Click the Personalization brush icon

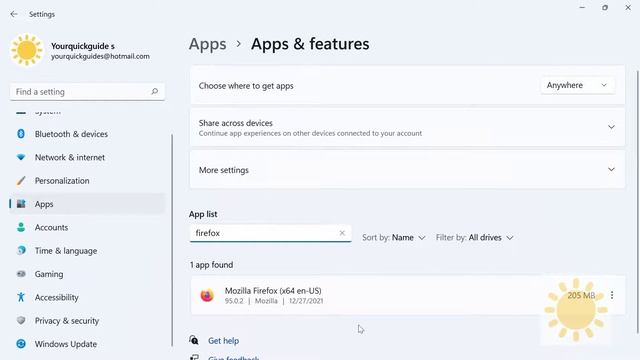21,180
